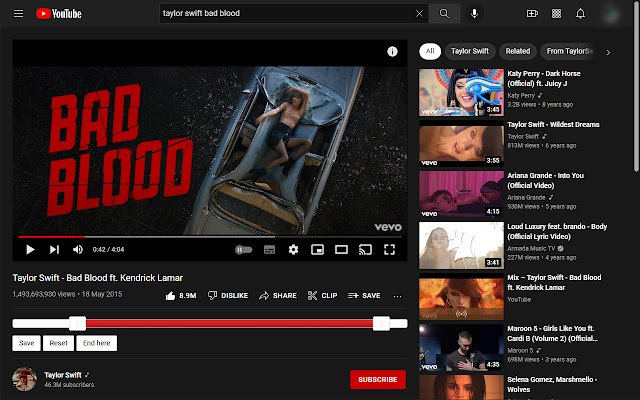Open Maroon 5 Girls Like You title
Viewport: 640px width, 400px height.
[552, 333]
